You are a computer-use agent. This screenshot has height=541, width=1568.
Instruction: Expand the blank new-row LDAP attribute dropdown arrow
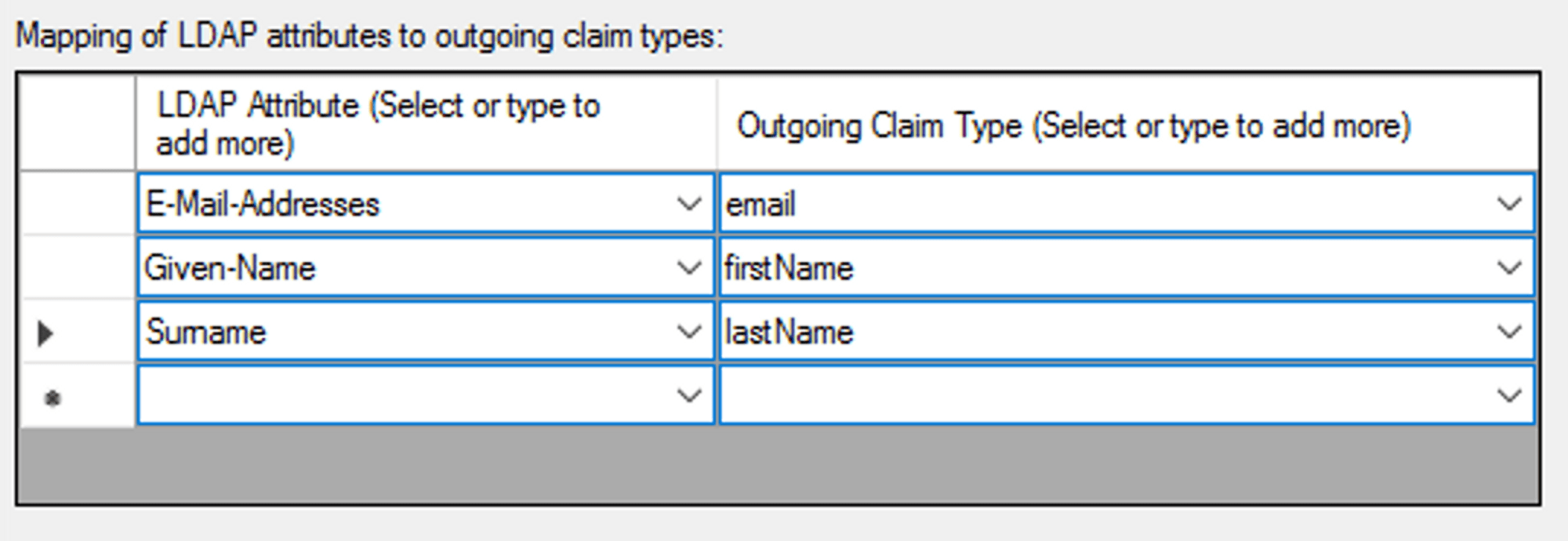pos(688,396)
